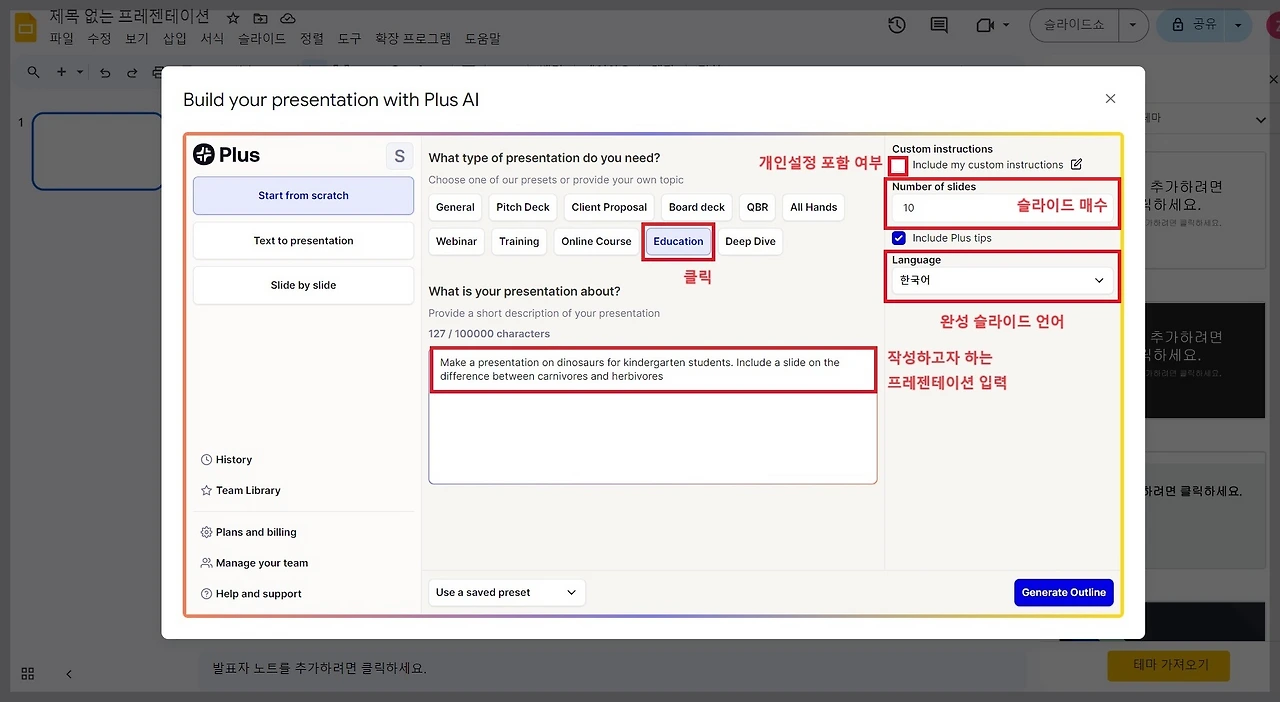Open the 도움말 menu

[483, 39]
